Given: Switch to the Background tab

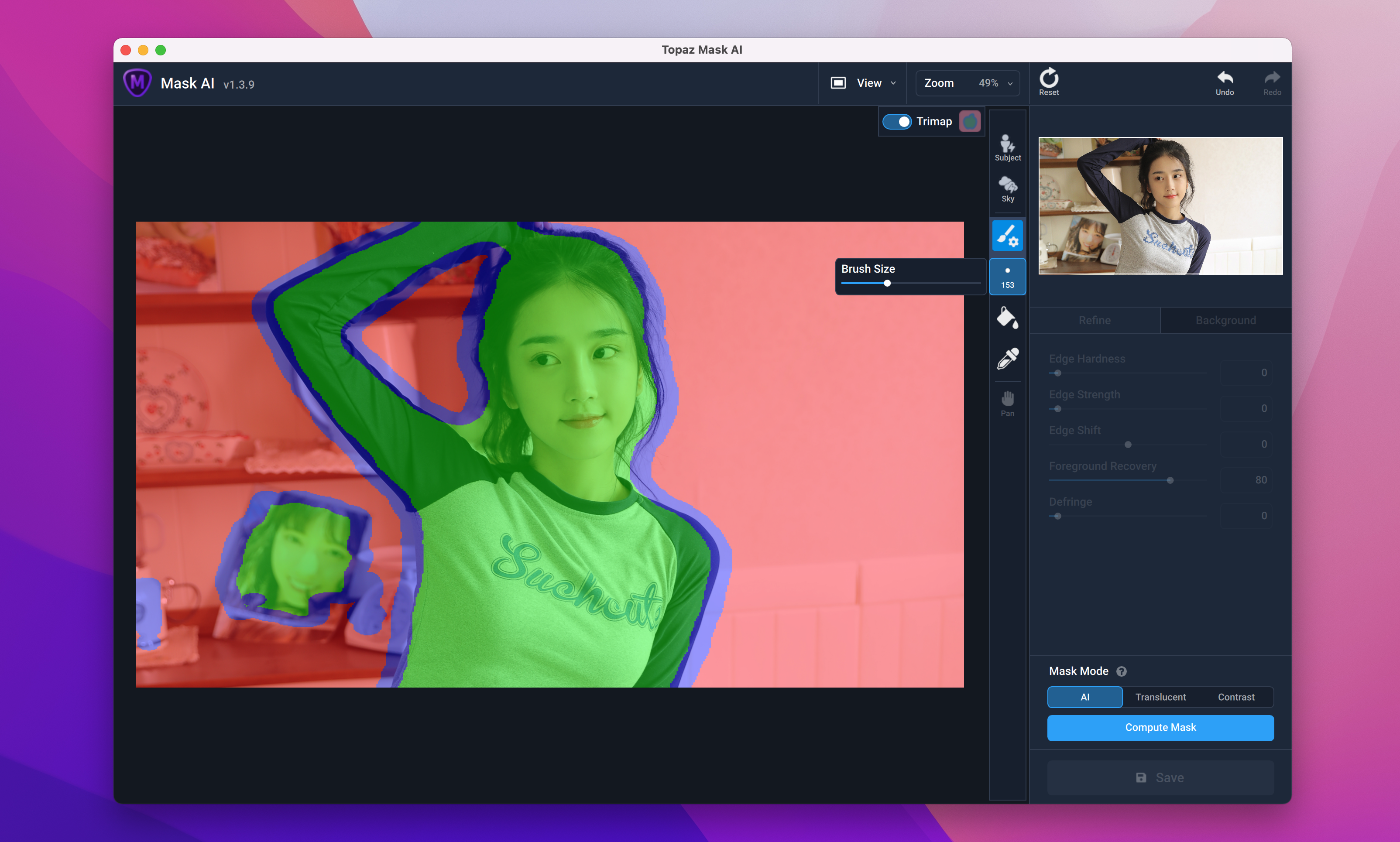Looking at the screenshot, I should [x=1225, y=320].
